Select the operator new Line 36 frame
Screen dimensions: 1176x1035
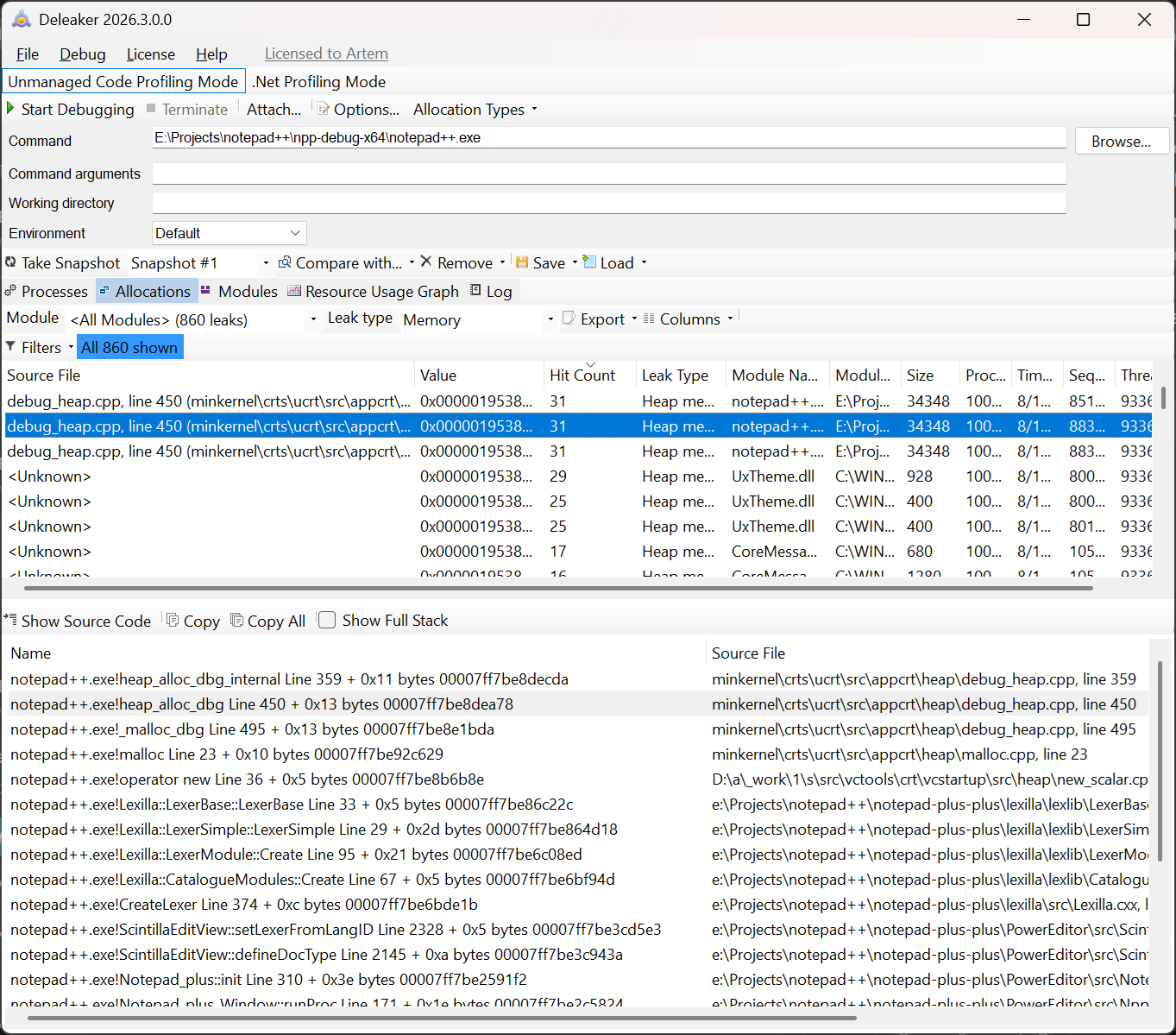[x=578, y=779]
